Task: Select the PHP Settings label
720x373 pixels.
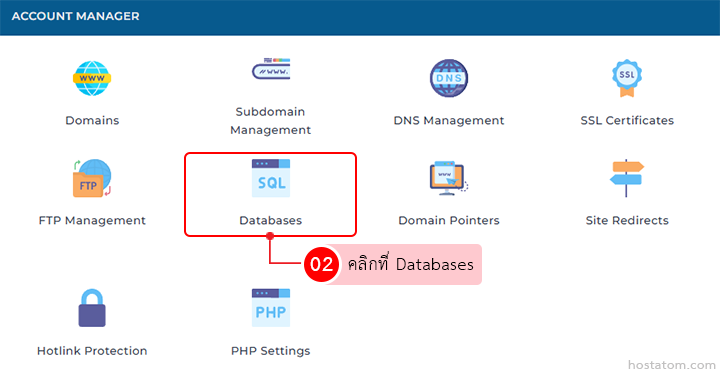Action: pyautogui.click(x=271, y=351)
